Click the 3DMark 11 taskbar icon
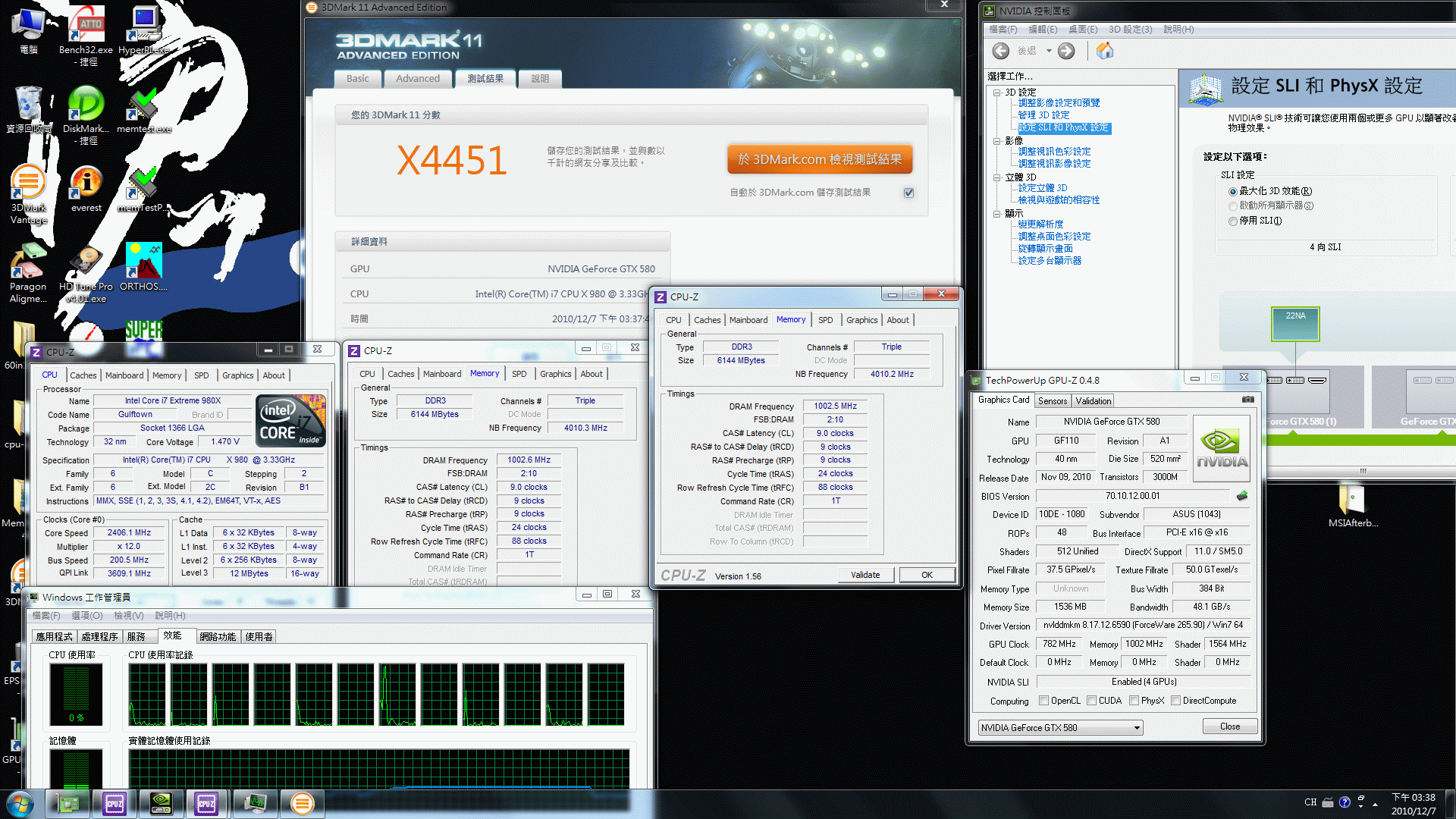This screenshot has width=1456, height=819. pyautogui.click(x=302, y=803)
